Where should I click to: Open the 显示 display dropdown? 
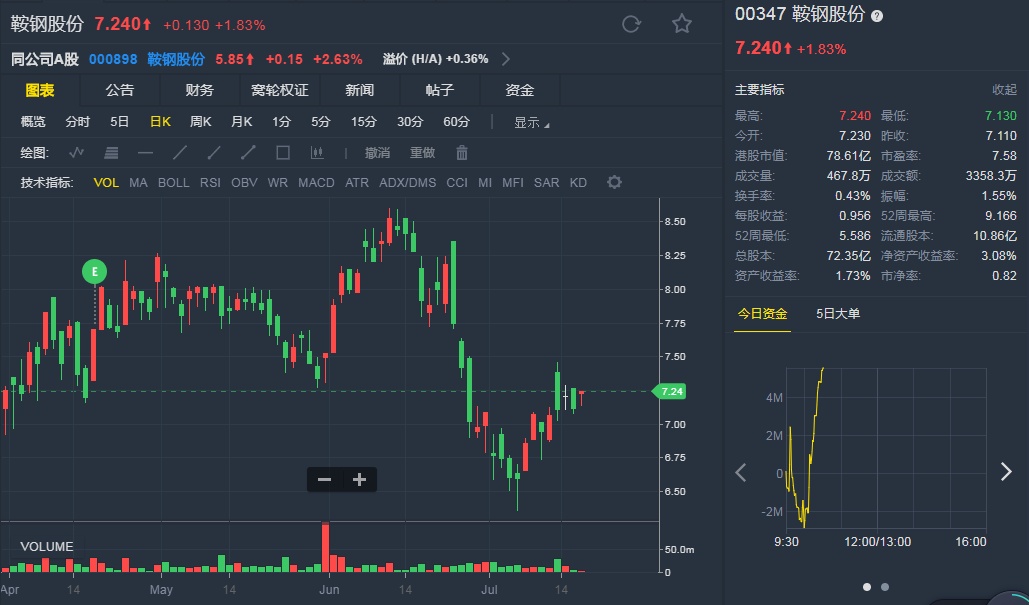tap(531, 122)
